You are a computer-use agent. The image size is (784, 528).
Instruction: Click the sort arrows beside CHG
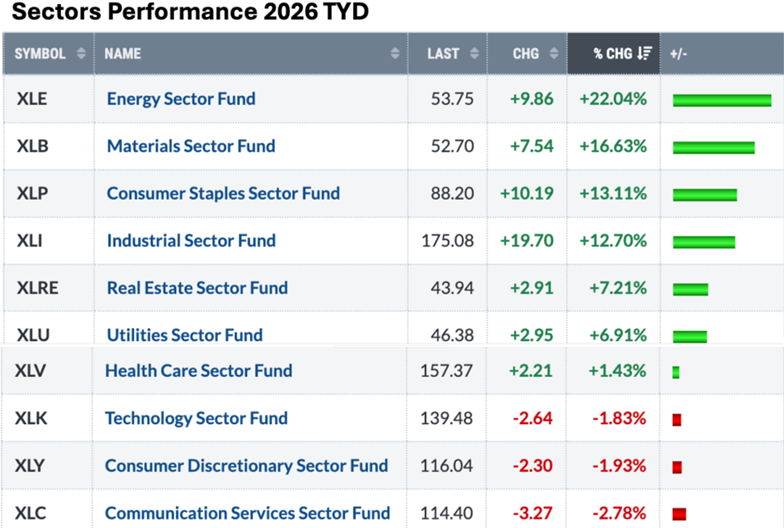(556, 54)
